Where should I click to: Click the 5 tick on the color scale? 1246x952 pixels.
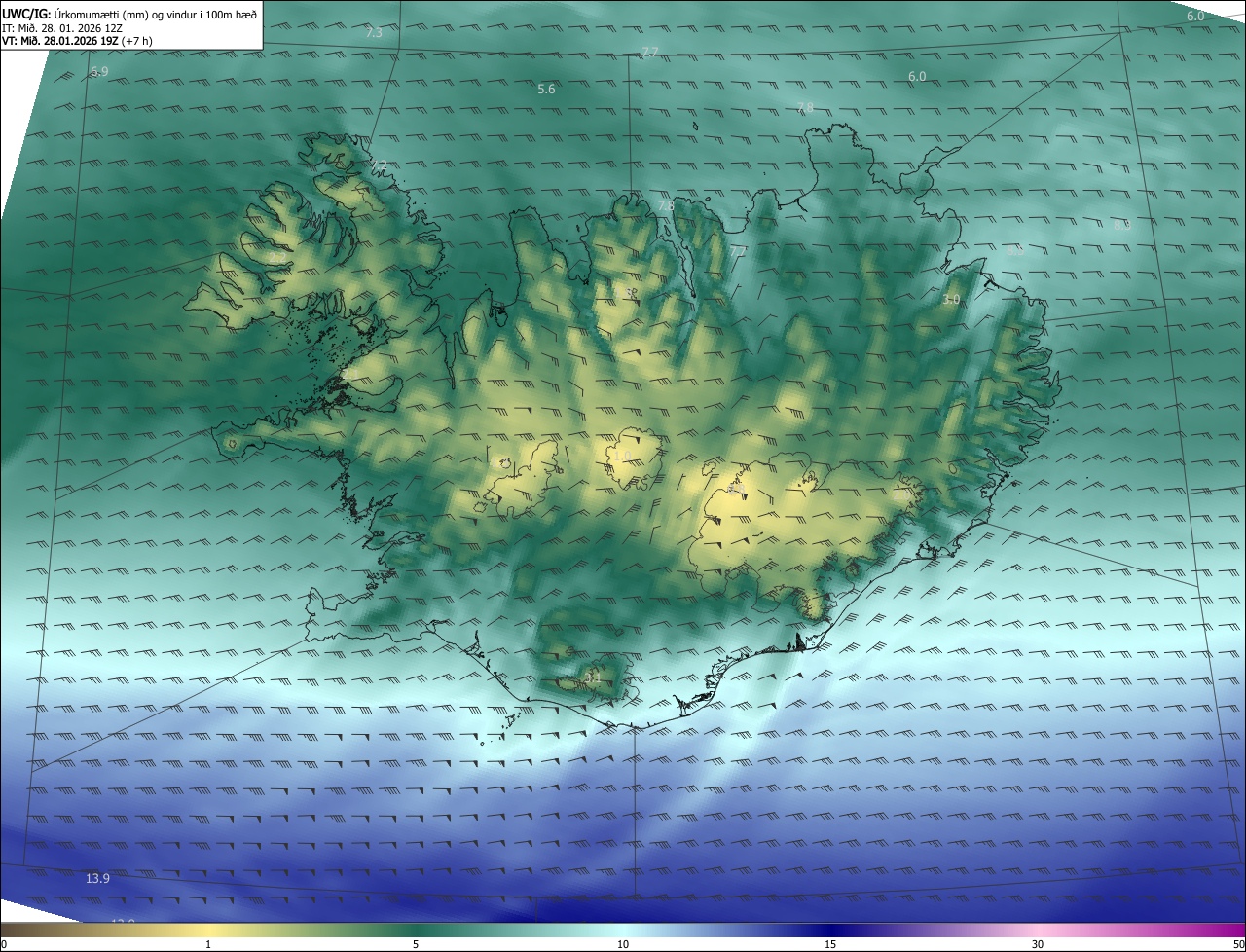(x=416, y=944)
